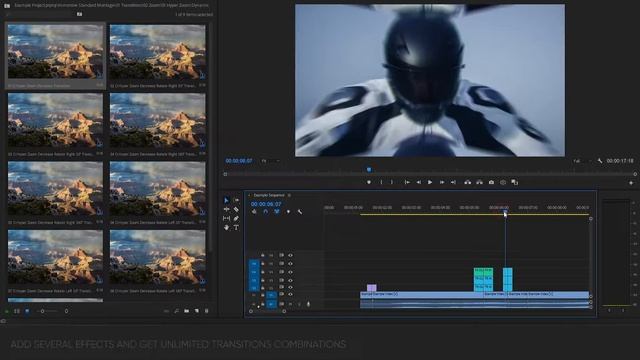Pick the Ripple Edit tool
The image size is (640, 360).
227,209
